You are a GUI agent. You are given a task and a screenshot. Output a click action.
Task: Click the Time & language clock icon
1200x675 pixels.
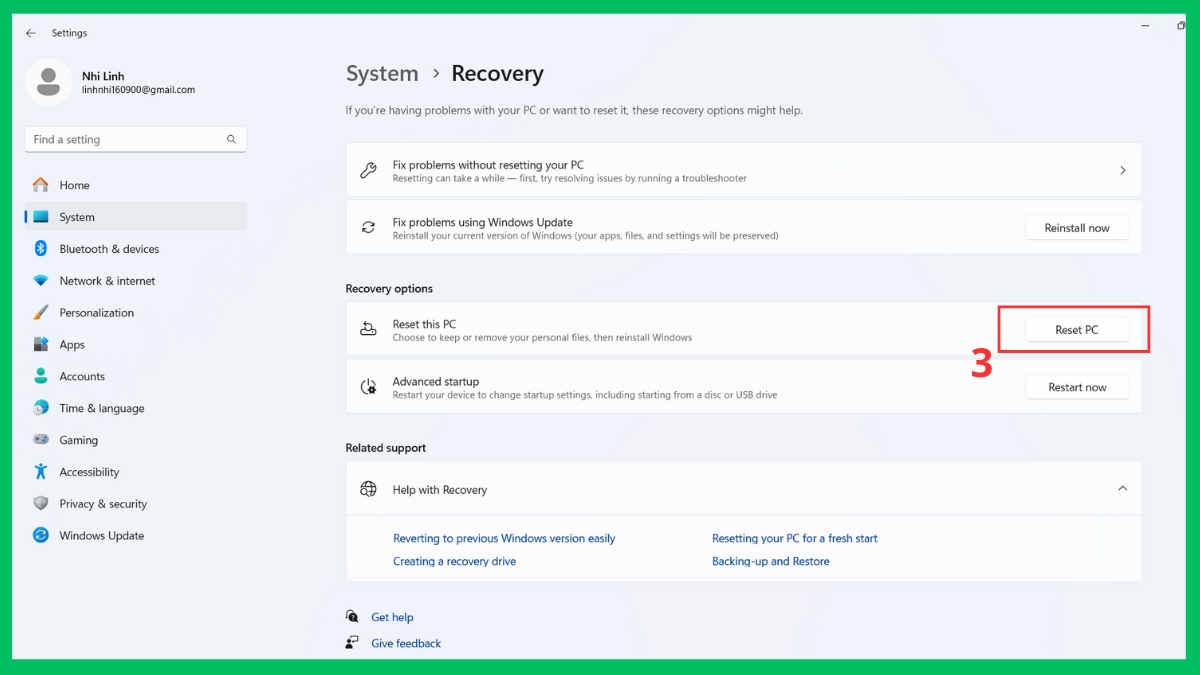(41, 408)
